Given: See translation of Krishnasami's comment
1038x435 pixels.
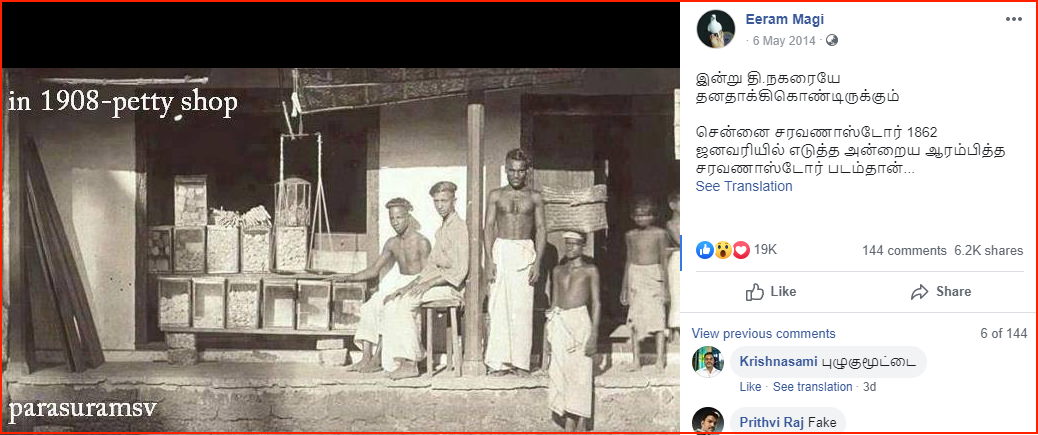Looking at the screenshot, I should pos(812,387).
